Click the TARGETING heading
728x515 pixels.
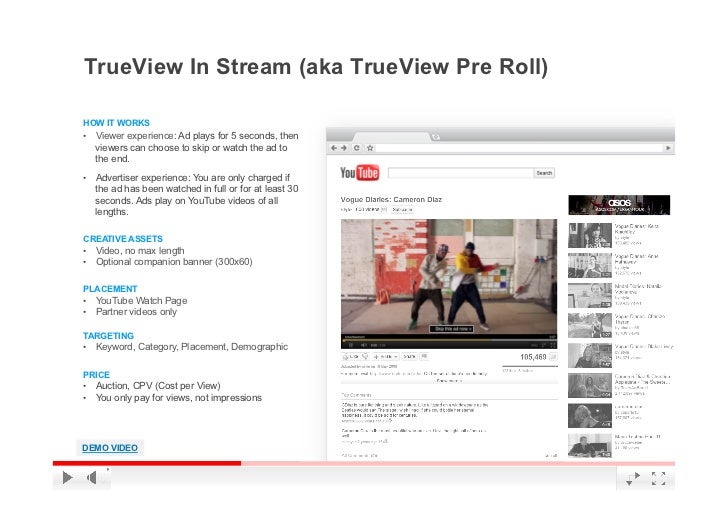point(108,336)
